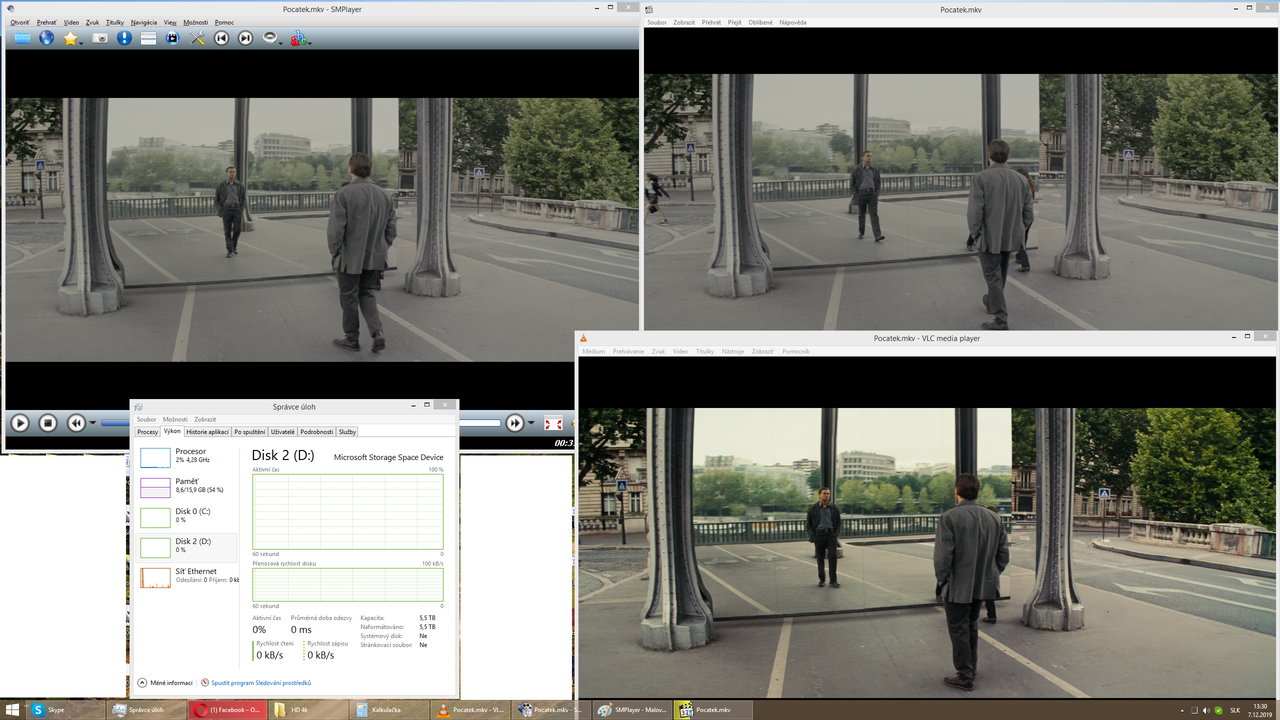Open SMPlayer Možnosti menu
1280x720 pixels.
tap(196, 22)
